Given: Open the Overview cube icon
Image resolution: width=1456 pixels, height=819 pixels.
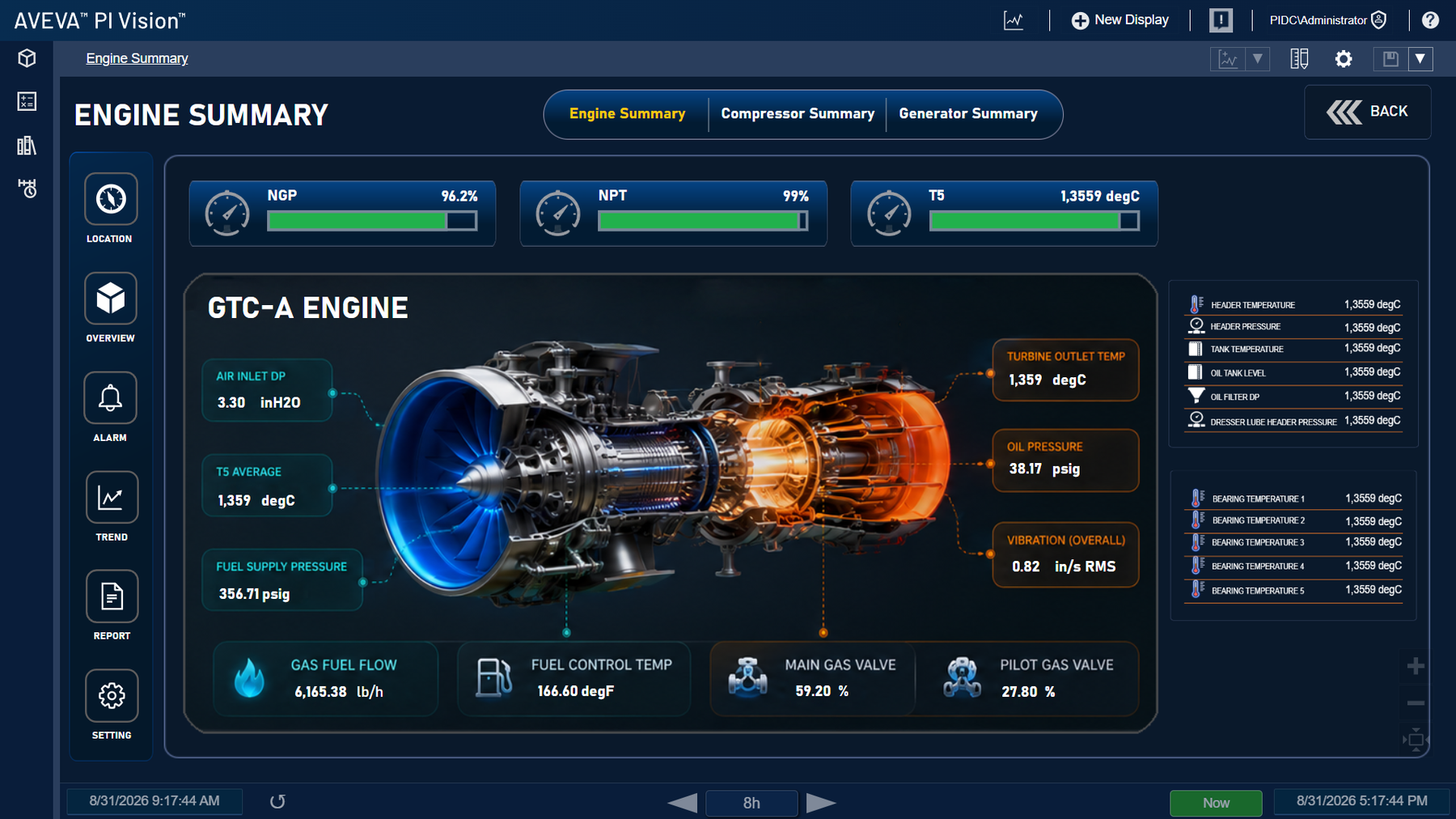Looking at the screenshot, I should (111, 299).
